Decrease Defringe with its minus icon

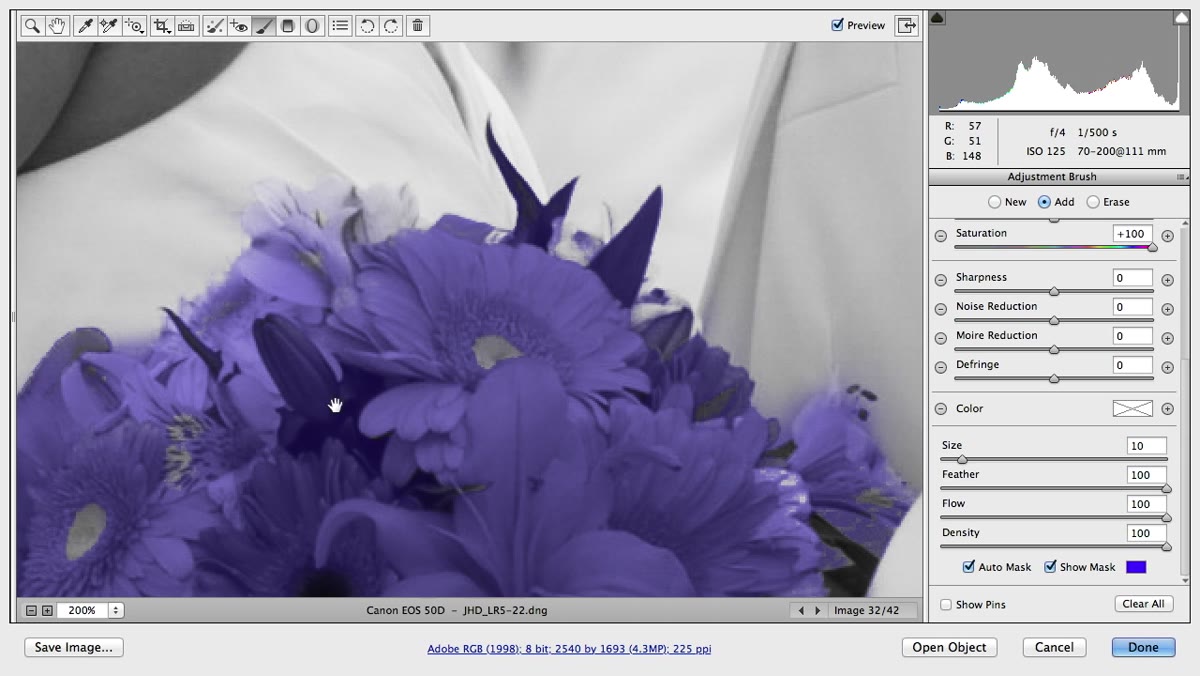pyautogui.click(x=940, y=367)
